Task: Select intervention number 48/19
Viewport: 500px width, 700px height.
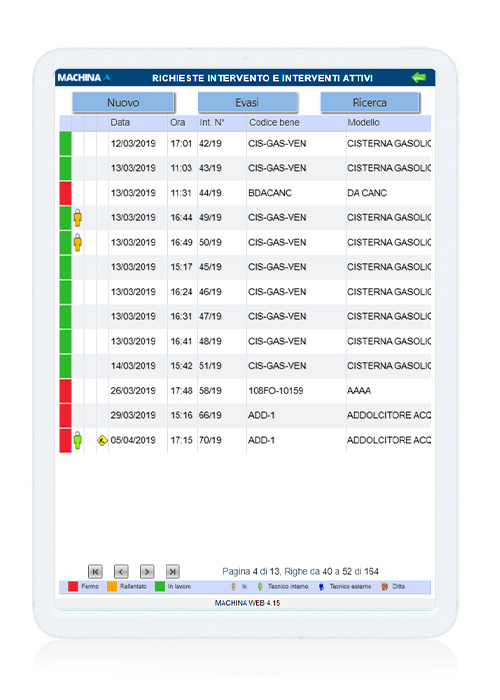Action: coord(210,342)
